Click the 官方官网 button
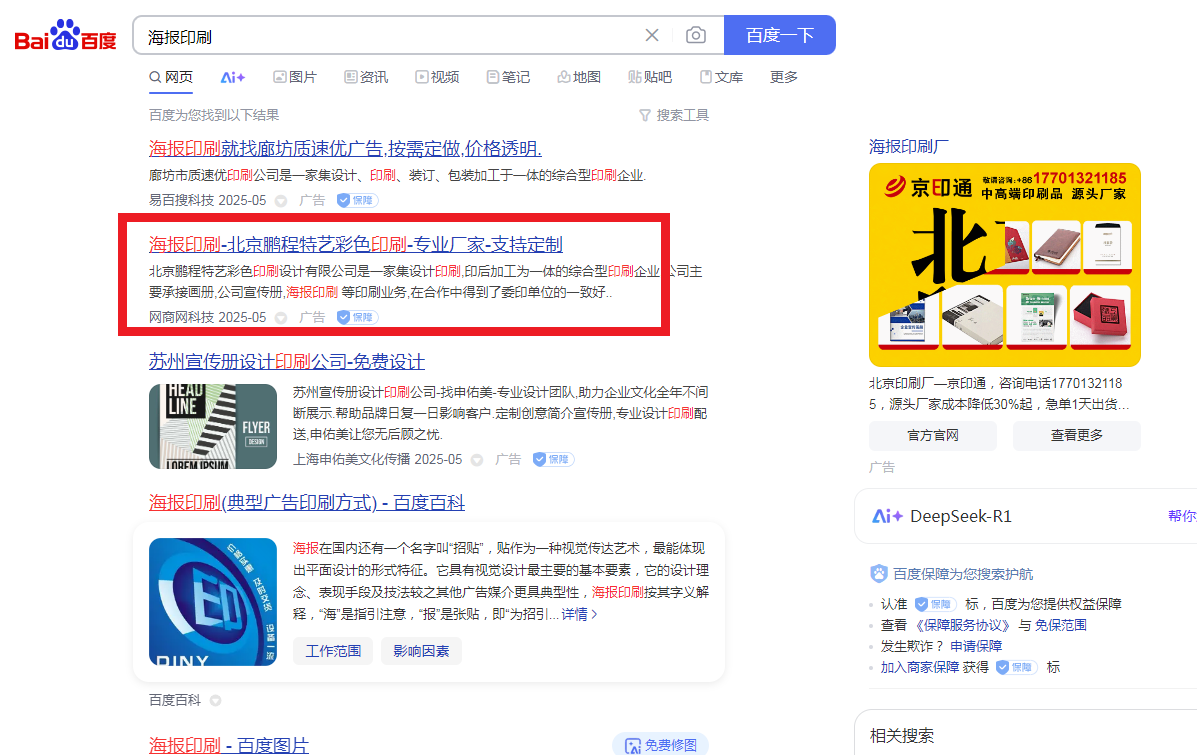 pyautogui.click(x=932, y=435)
